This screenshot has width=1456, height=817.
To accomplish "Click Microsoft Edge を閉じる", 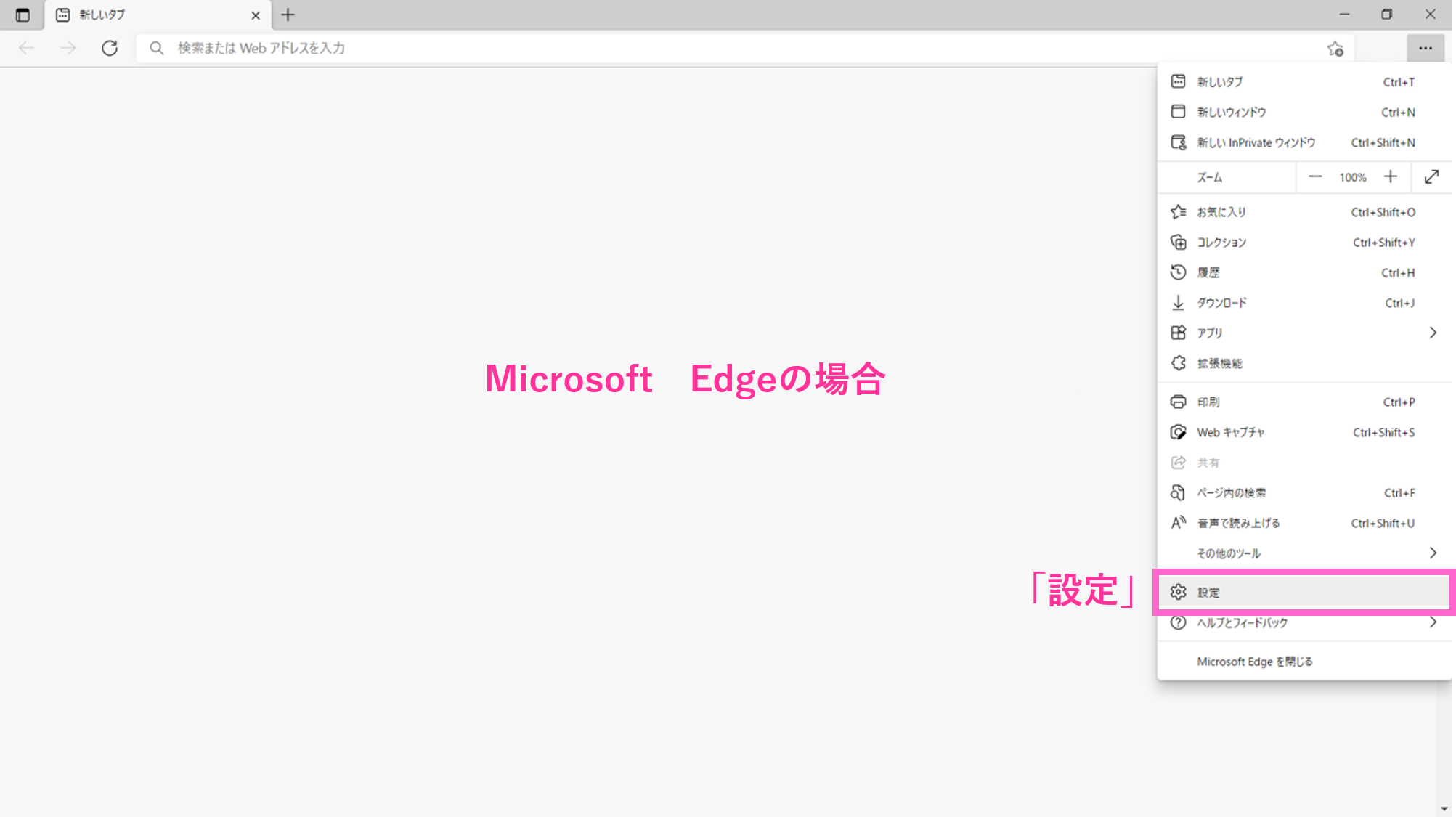I will [1255, 661].
